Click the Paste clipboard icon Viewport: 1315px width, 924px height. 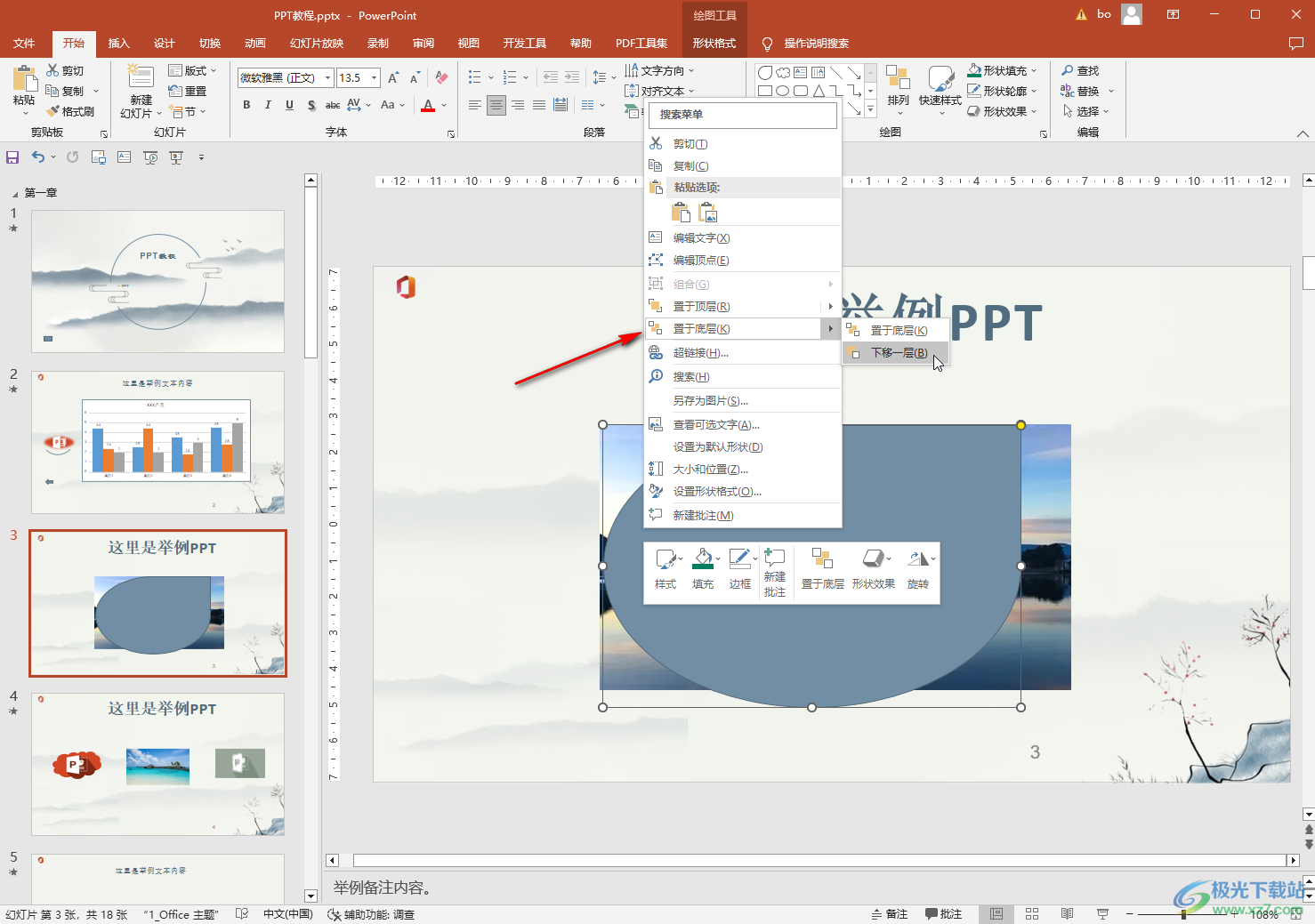tap(24, 79)
